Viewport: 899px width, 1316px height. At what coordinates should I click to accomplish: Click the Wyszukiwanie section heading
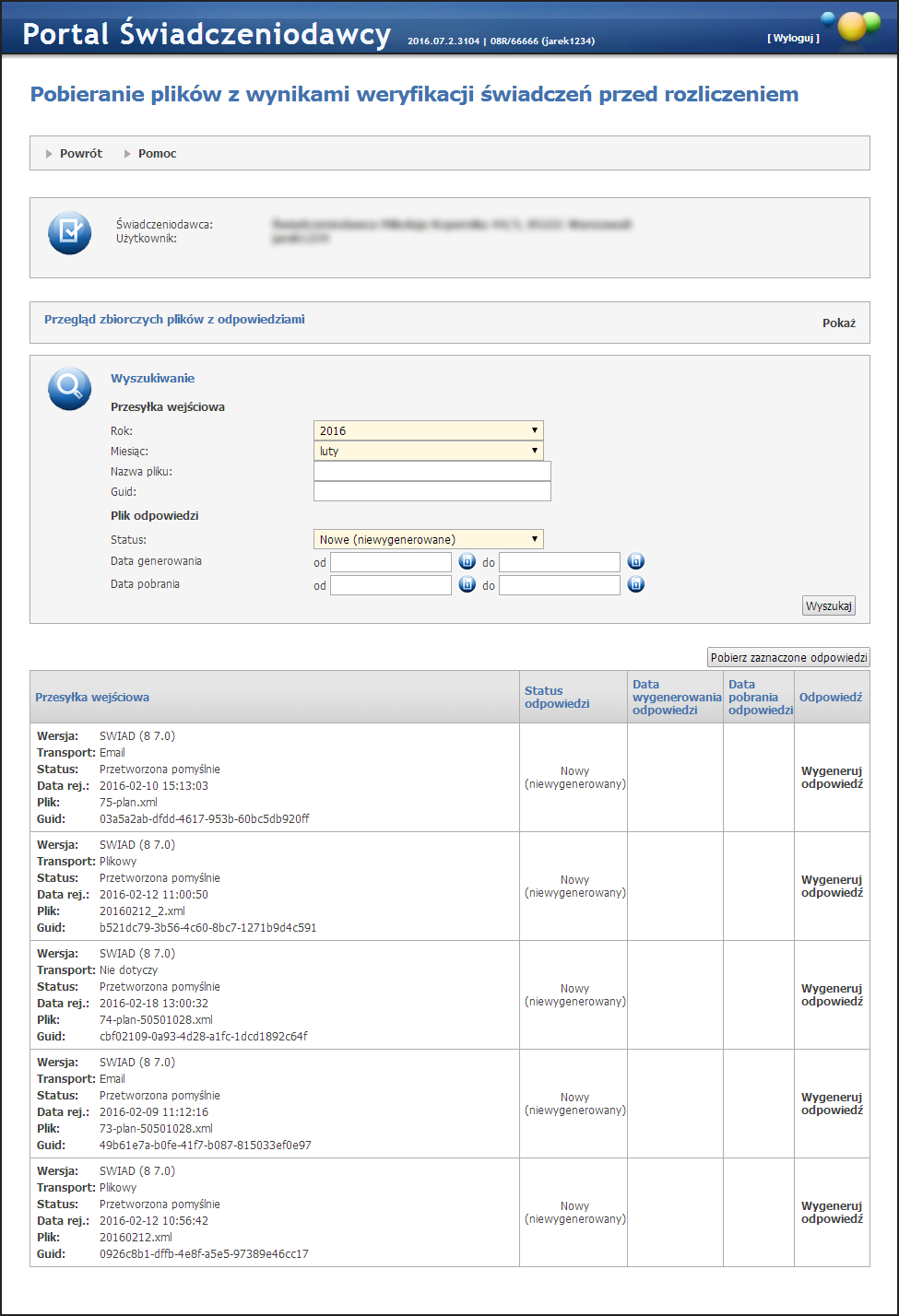coord(152,379)
